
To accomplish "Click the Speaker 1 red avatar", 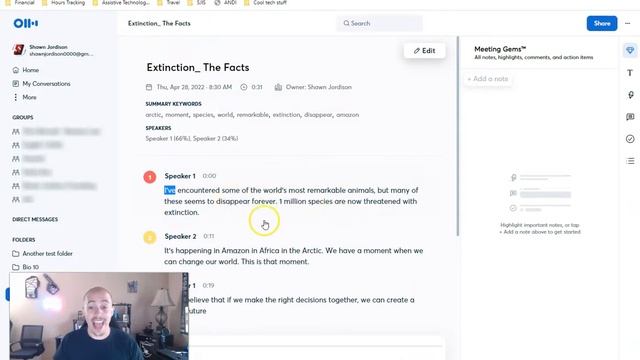I will pyautogui.click(x=150, y=177).
